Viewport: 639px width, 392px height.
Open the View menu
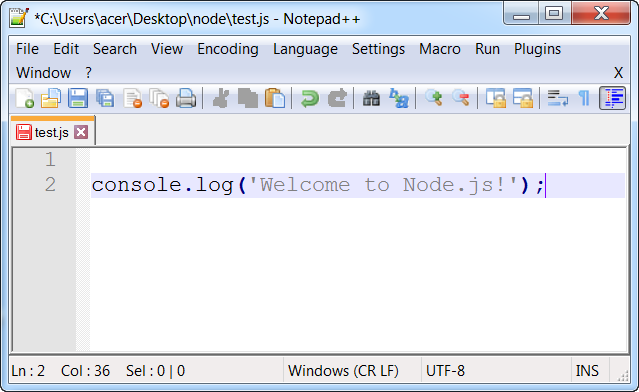[167, 49]
